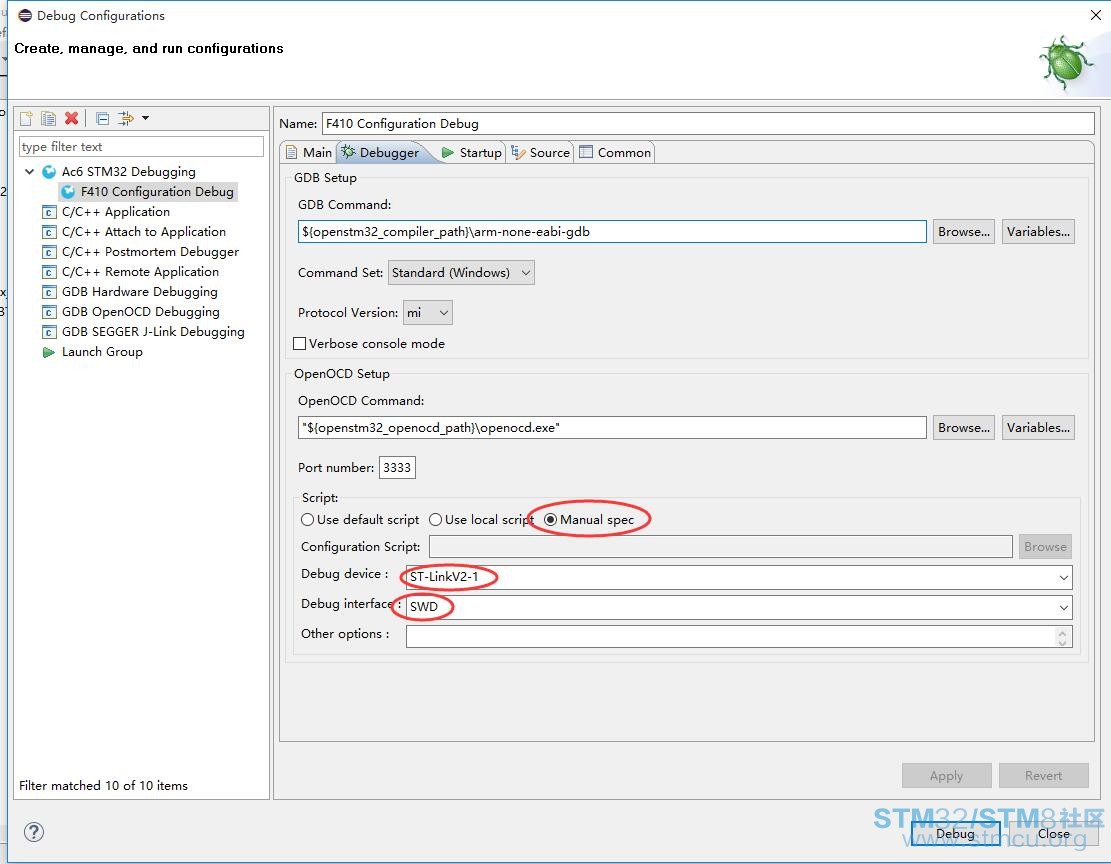The height and width of the screenshot is (864, 1111).
Task: Open the Command Set dropdown
Action: pyautogui.click(x=461, y=273)
